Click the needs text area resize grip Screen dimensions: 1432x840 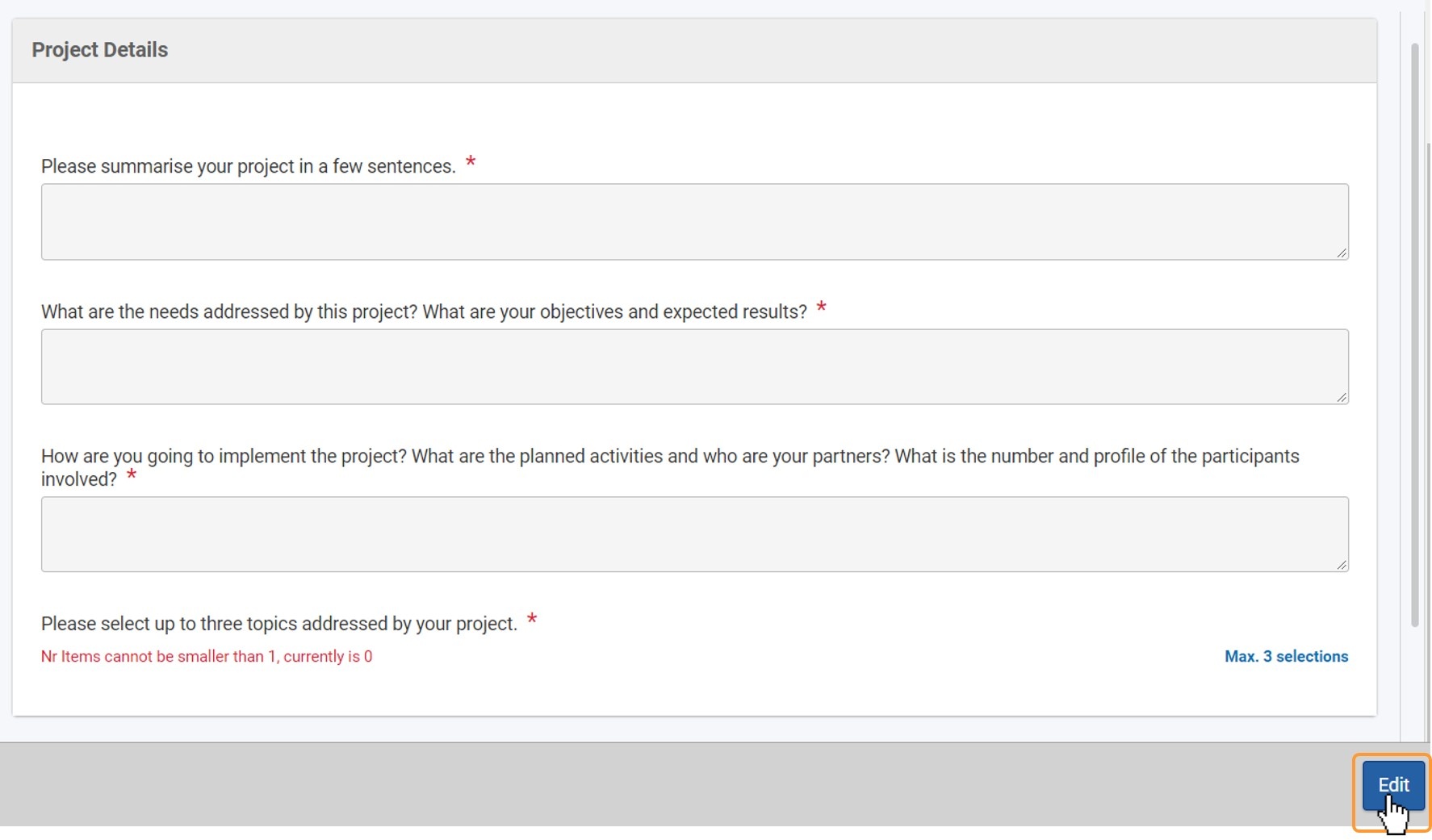coord(1342,397)
